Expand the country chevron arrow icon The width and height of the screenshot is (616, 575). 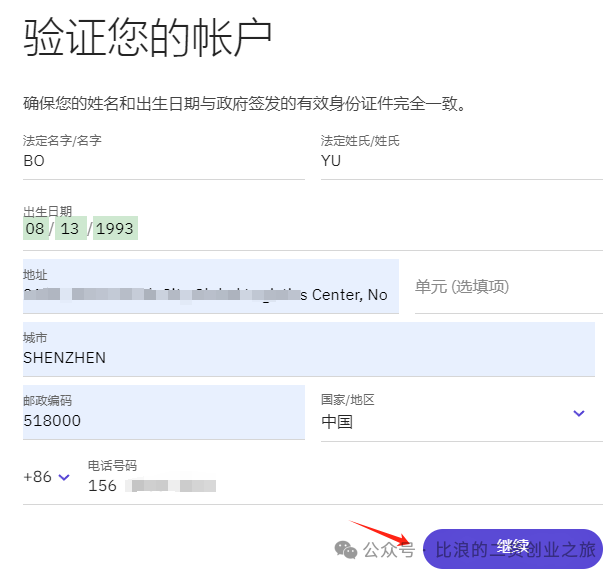[x=579, y=413]
